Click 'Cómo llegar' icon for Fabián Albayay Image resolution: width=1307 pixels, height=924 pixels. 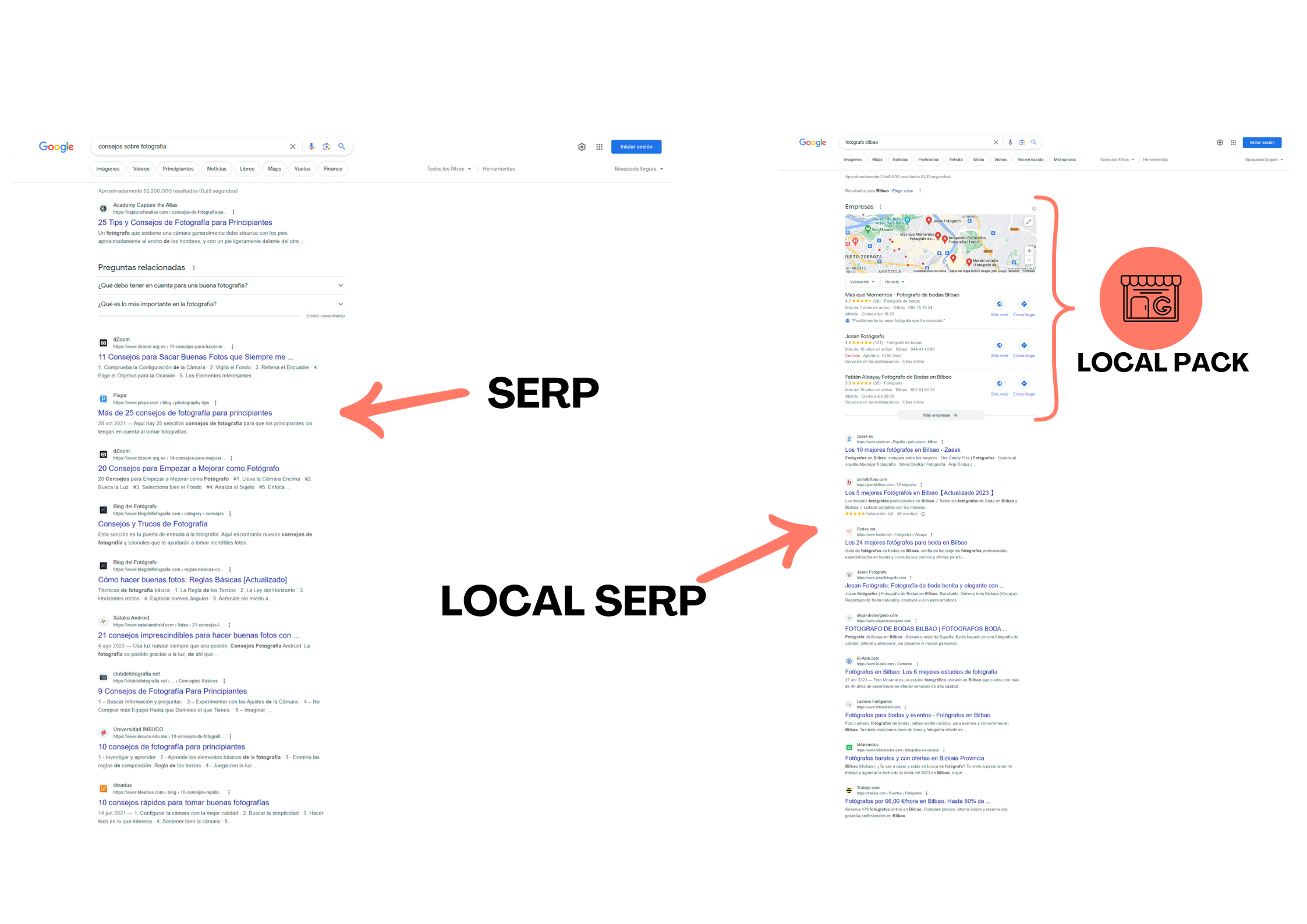point(1024,384)
